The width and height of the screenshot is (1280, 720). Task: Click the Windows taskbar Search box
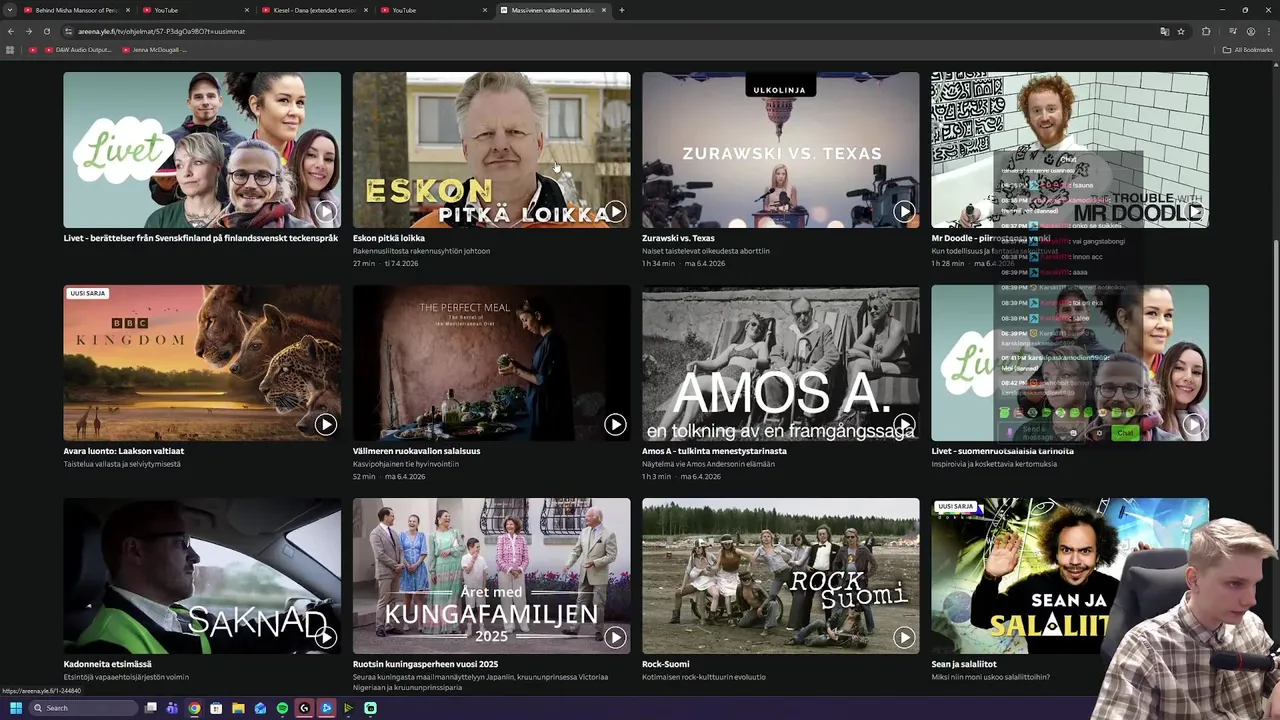pos(83,708)
